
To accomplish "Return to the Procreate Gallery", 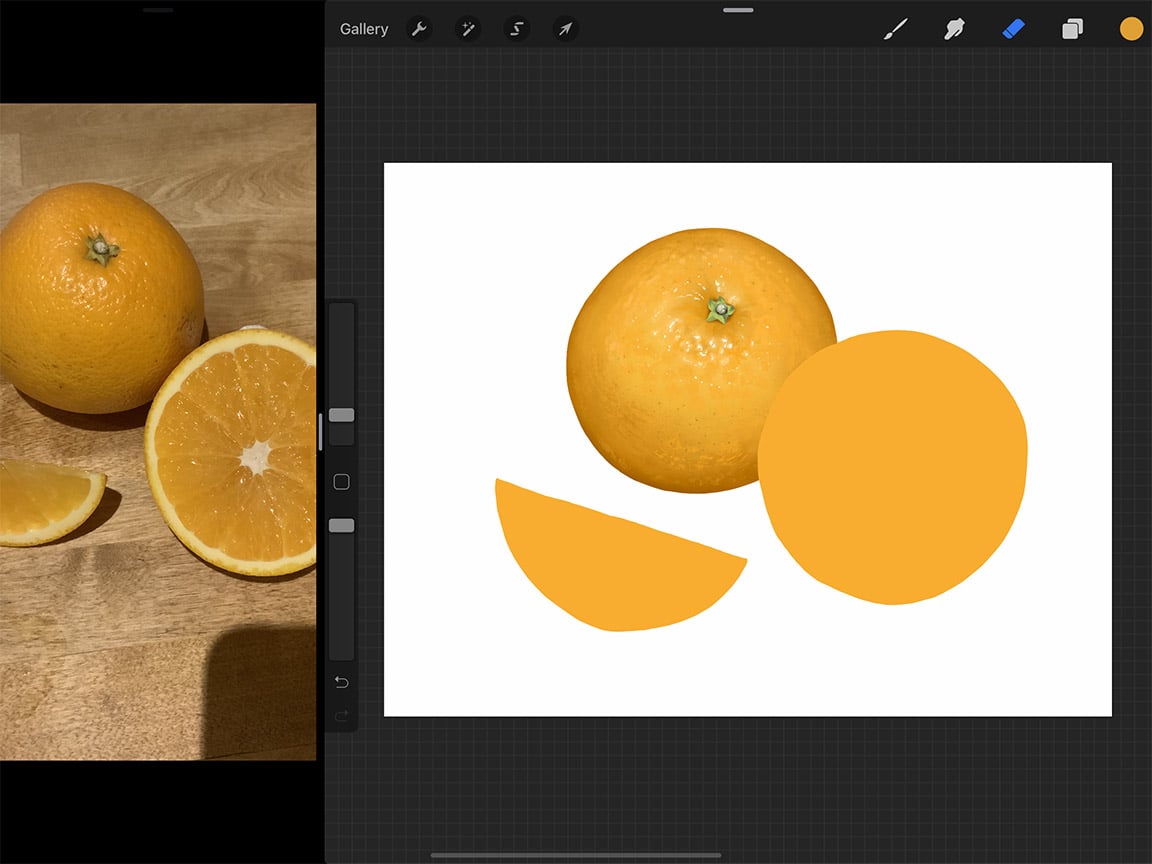I will click(363, 29).
